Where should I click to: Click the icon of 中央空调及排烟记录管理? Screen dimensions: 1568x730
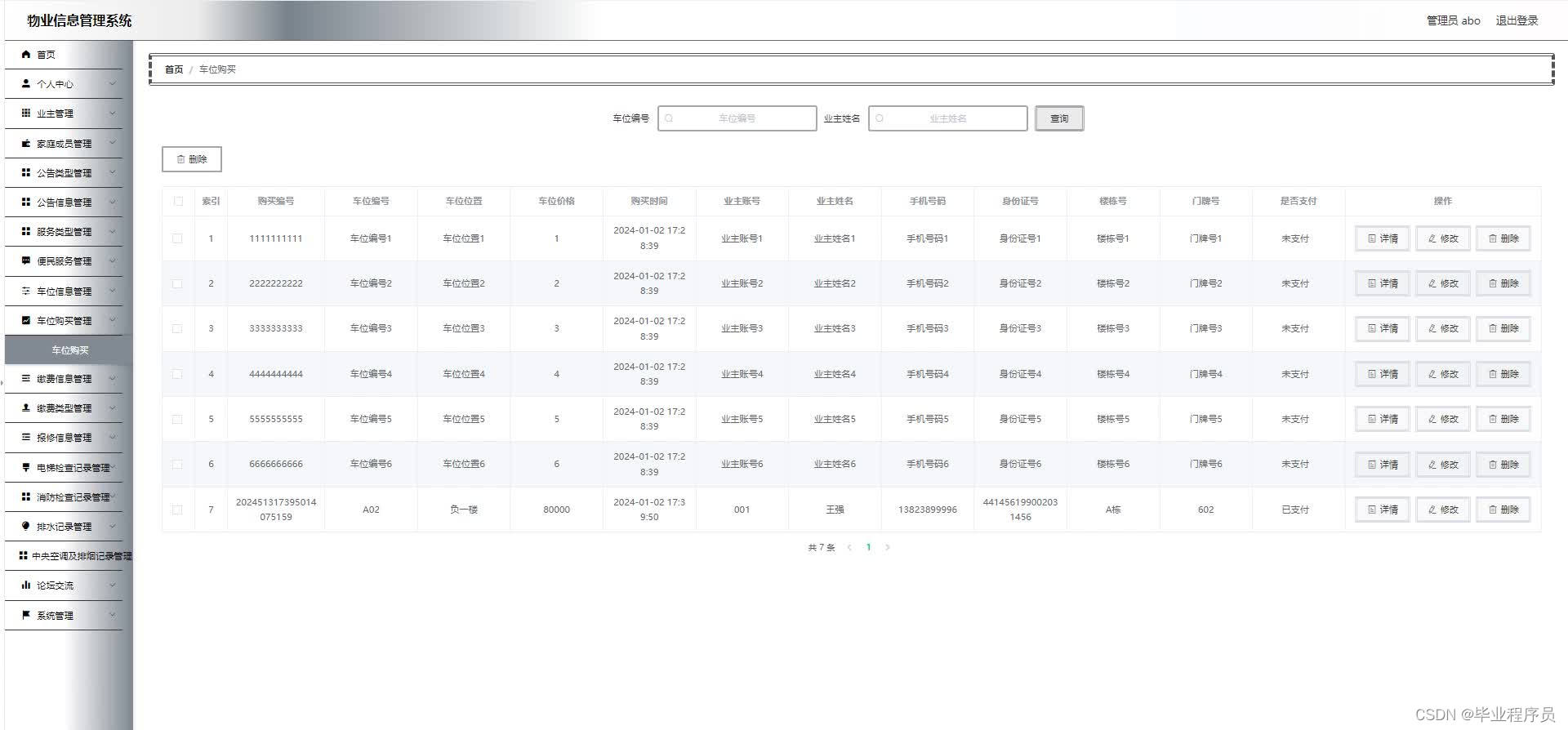point(24,556)
